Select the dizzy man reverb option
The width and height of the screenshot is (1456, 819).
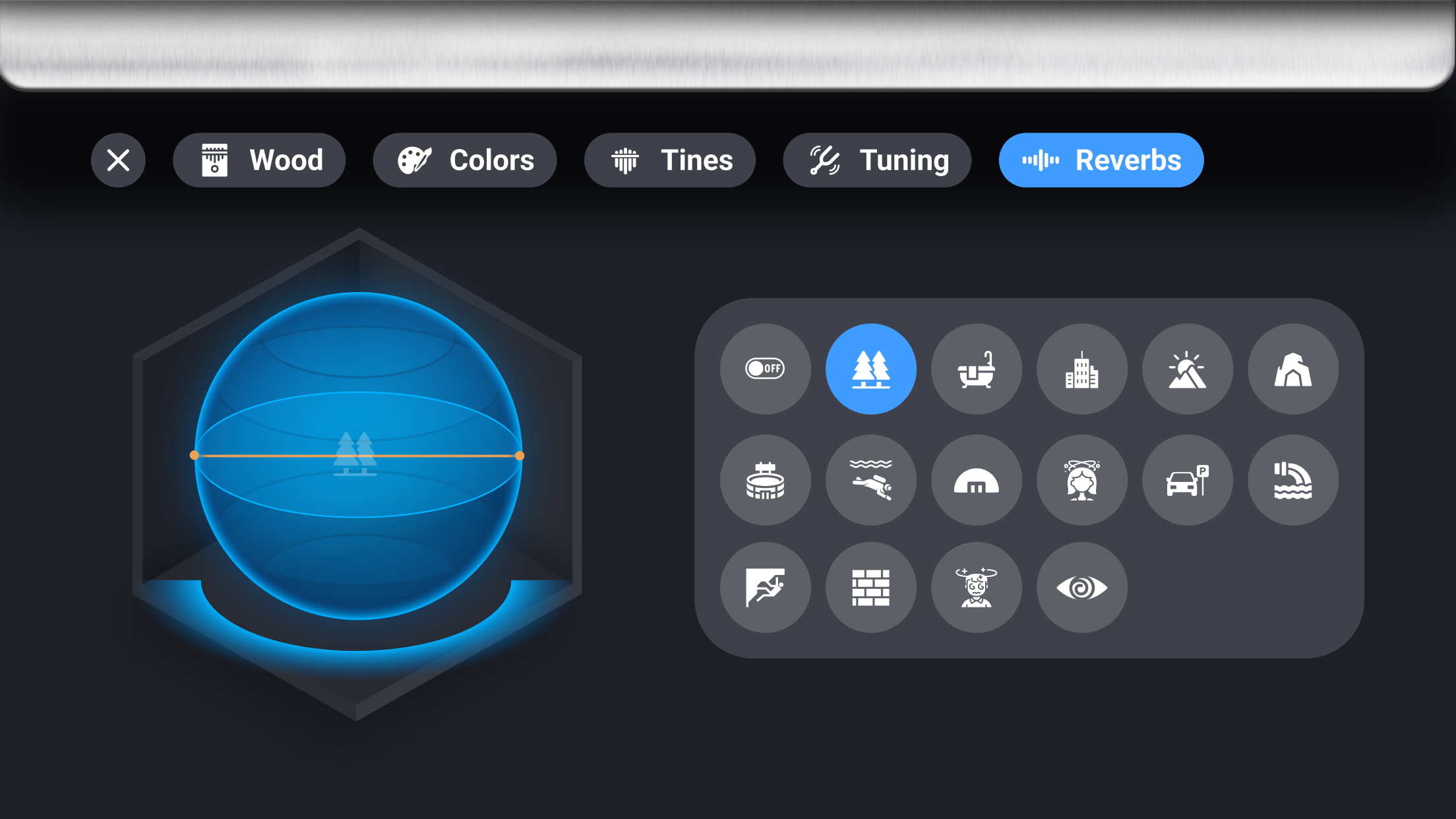pyautogui.click(x=976, y=587)
